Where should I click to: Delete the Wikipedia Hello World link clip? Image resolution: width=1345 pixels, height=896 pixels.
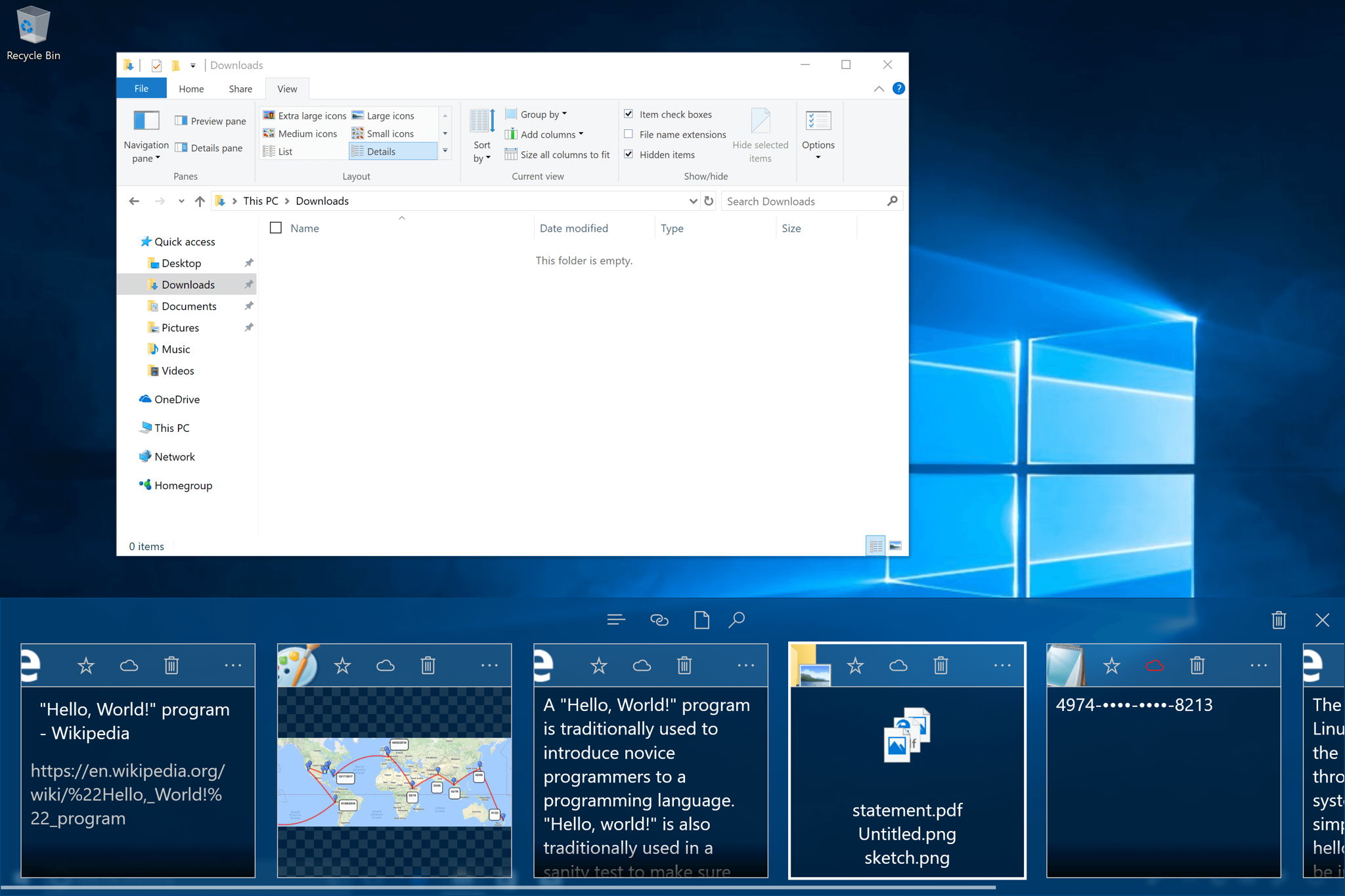[x=171, y=666]
